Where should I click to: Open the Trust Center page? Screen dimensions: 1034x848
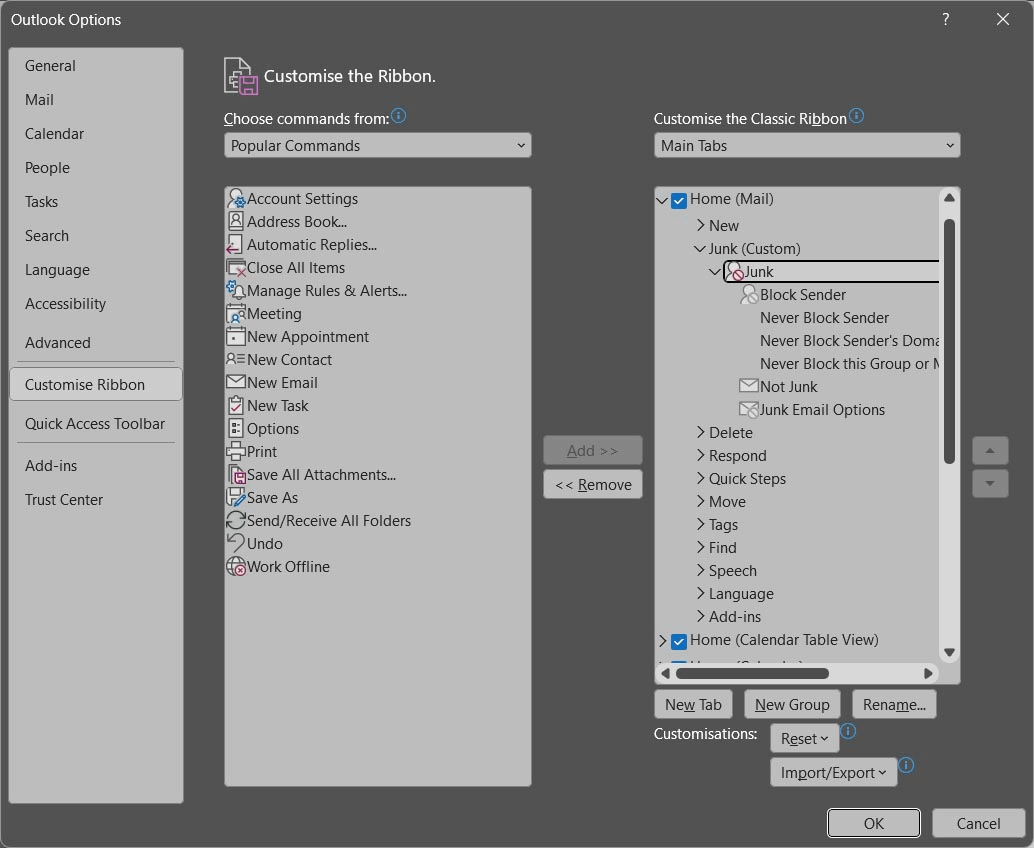click(x=96, y=499)
